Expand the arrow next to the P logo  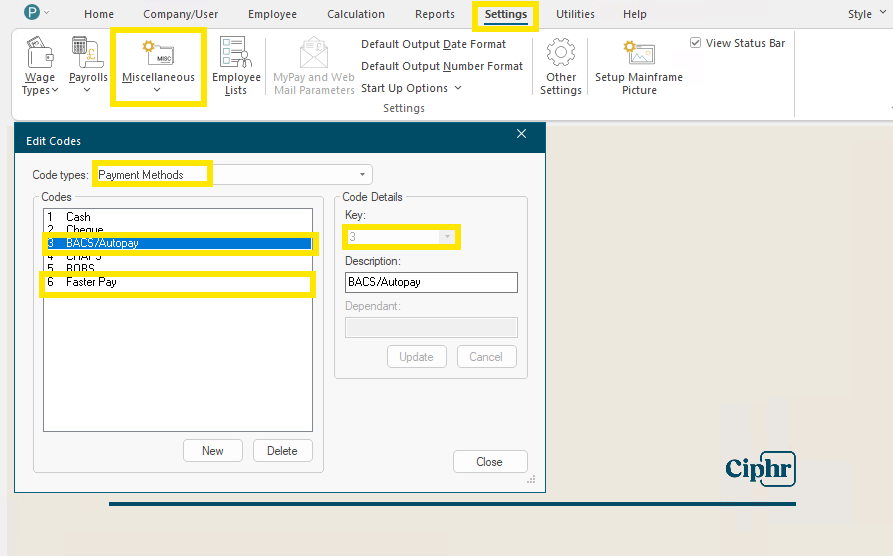click(x=47, y=12)
